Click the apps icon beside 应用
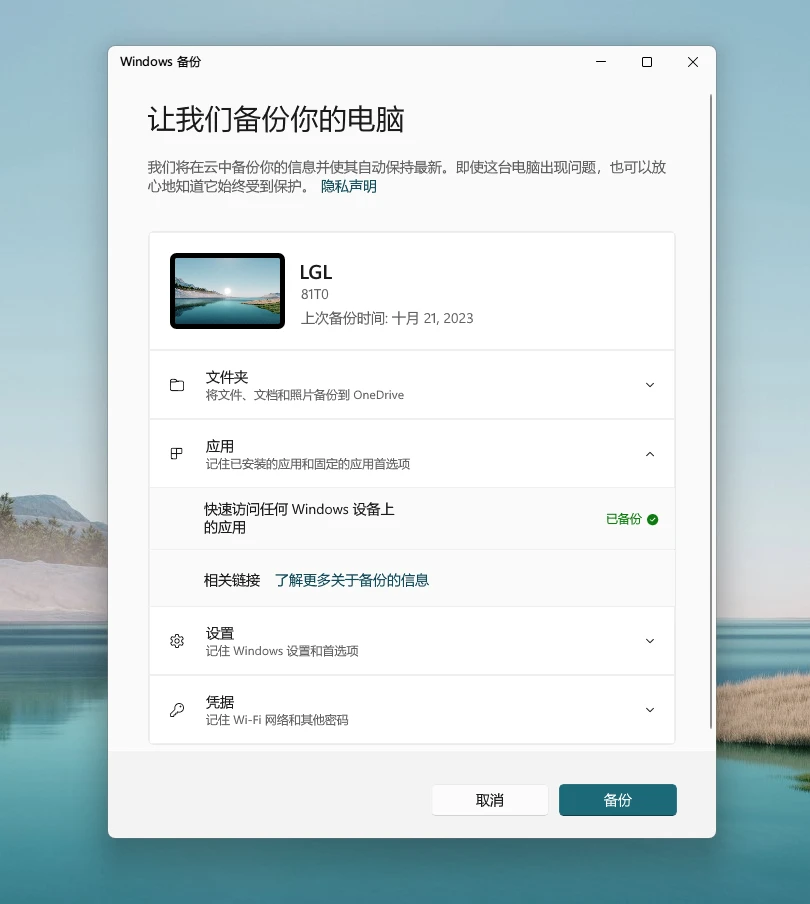 coord(177,454)
